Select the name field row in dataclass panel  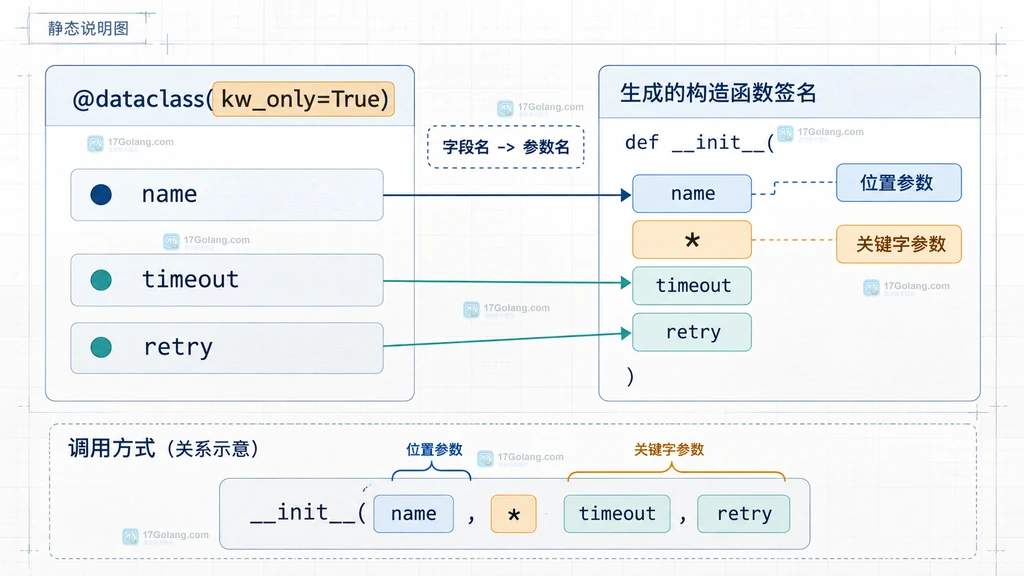[227, 195]
